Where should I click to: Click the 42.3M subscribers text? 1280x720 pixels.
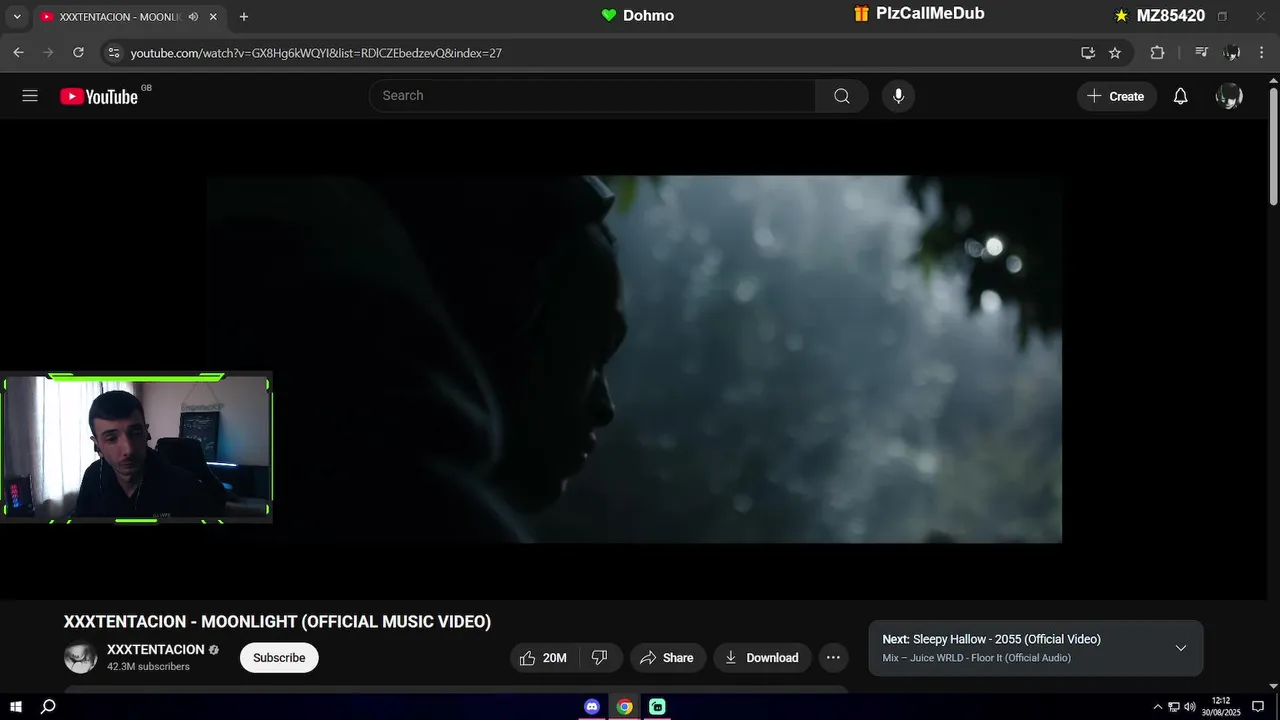pos(148,667)
